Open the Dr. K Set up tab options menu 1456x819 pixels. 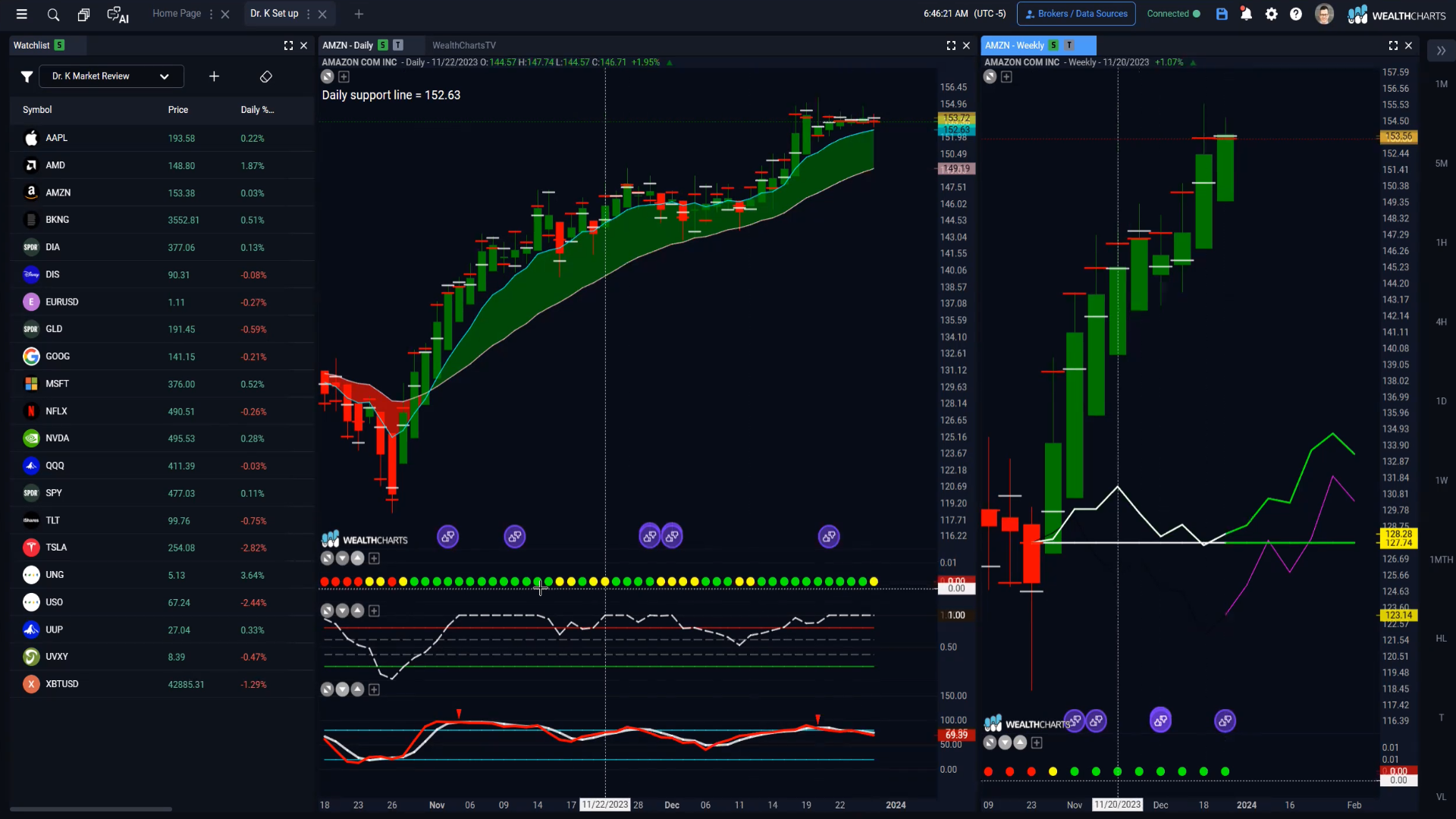[x=309, y=14]
